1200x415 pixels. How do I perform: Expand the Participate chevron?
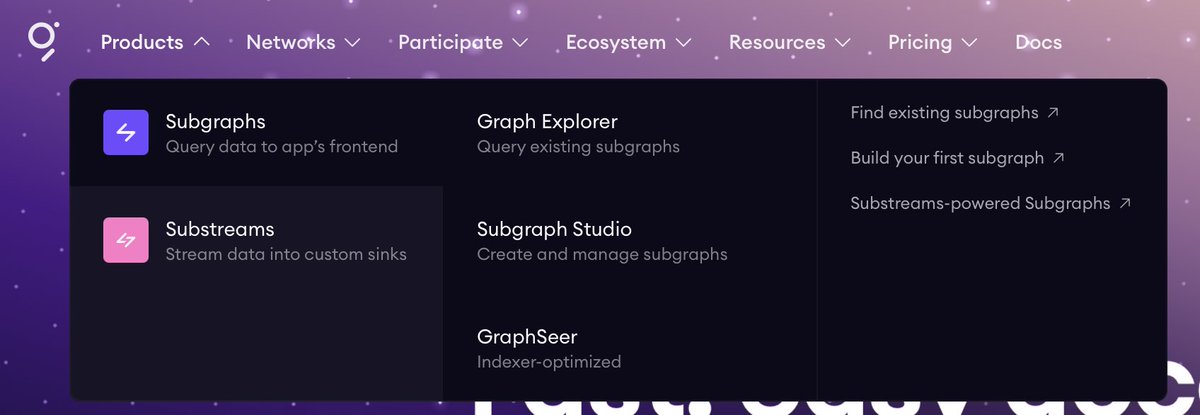(x=519, y=43)
